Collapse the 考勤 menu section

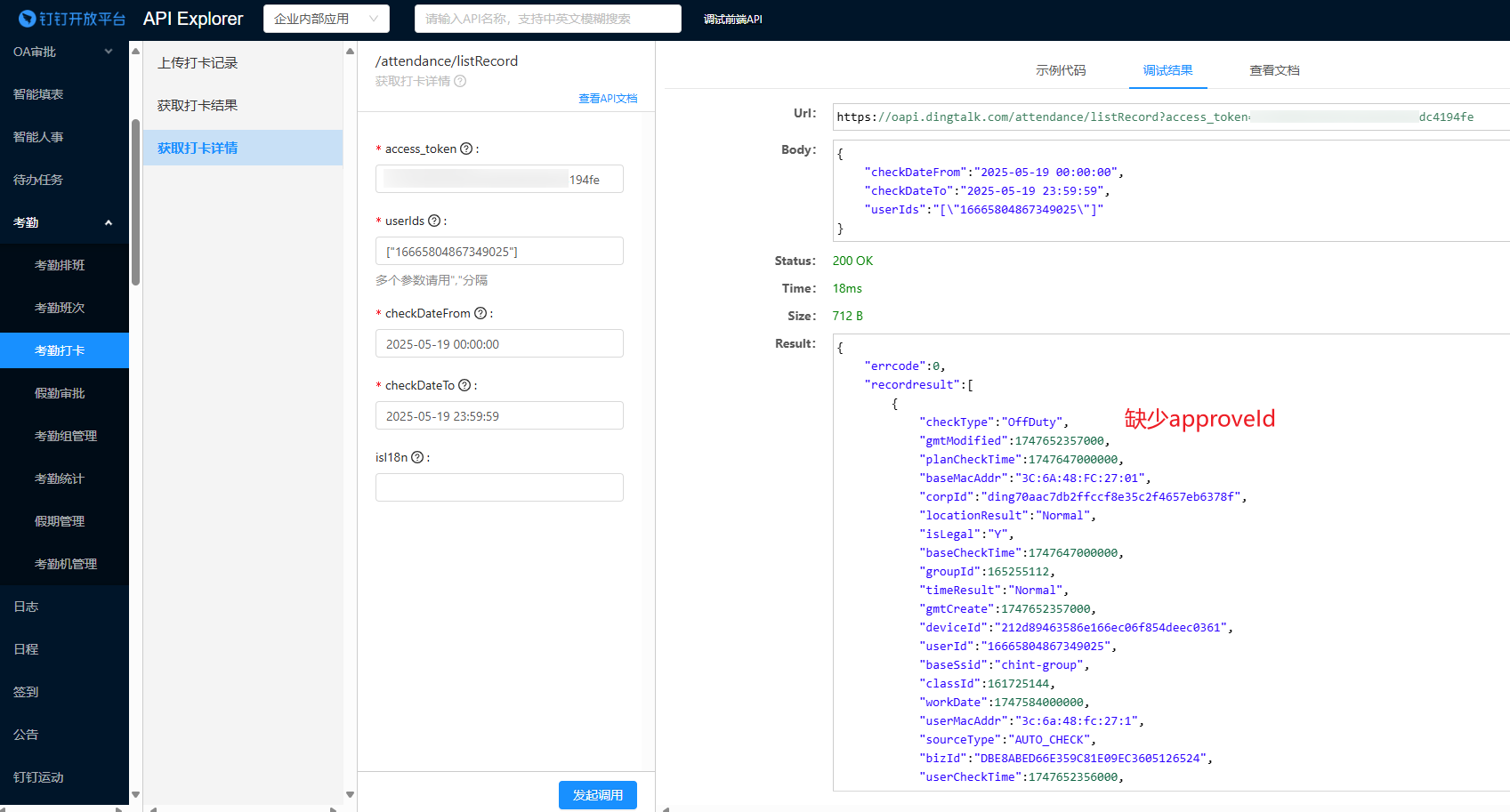(x=64, y=222)
